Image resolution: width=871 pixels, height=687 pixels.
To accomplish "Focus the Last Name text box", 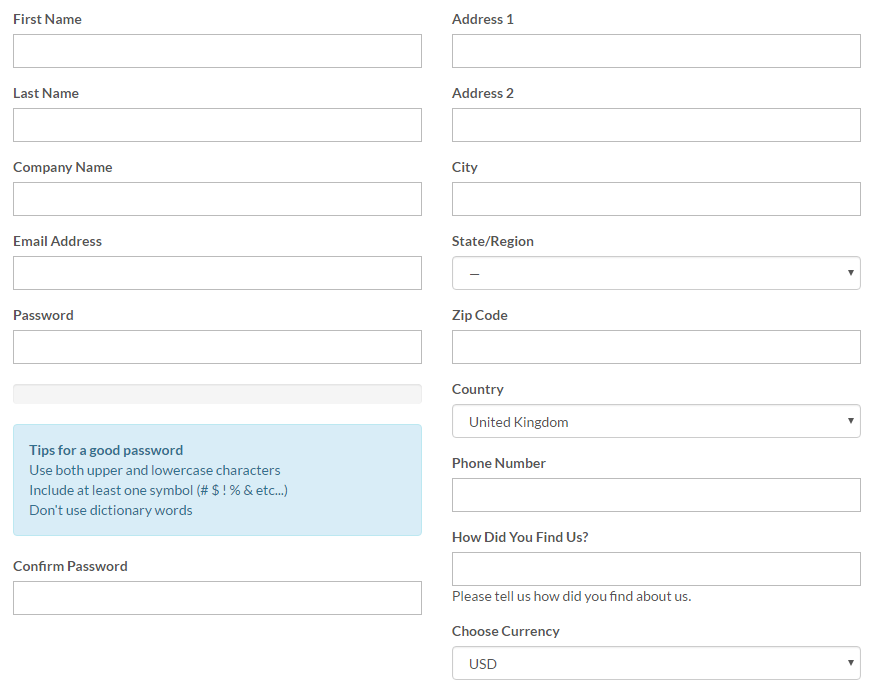I will click(217, 125).
